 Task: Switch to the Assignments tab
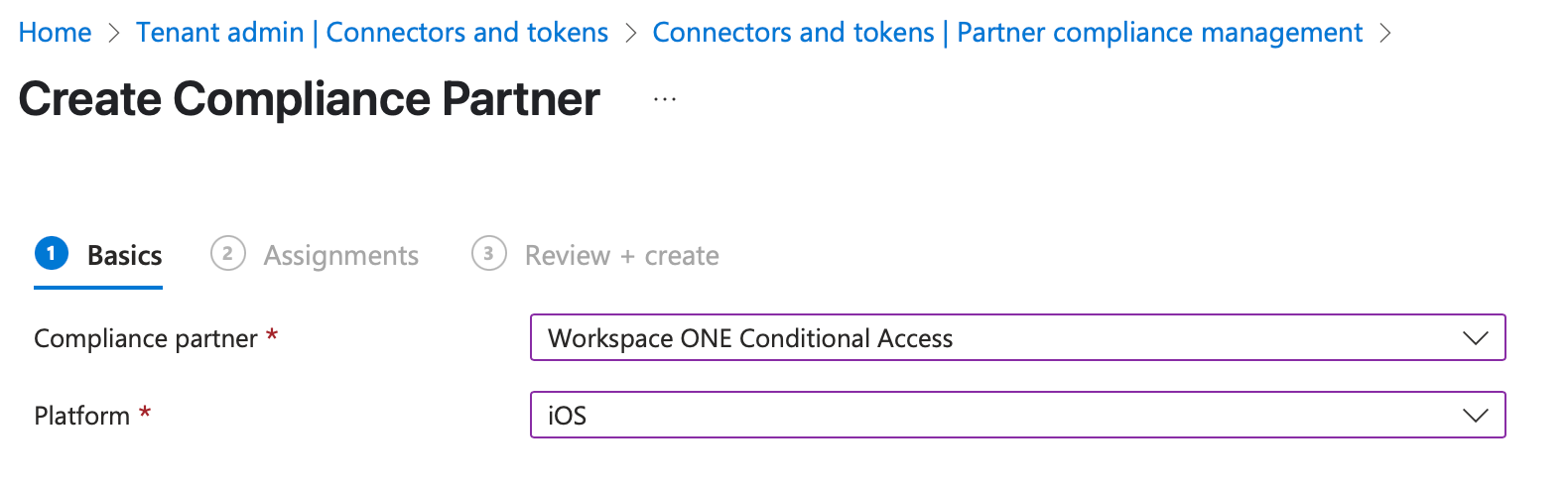coord(340,256)
